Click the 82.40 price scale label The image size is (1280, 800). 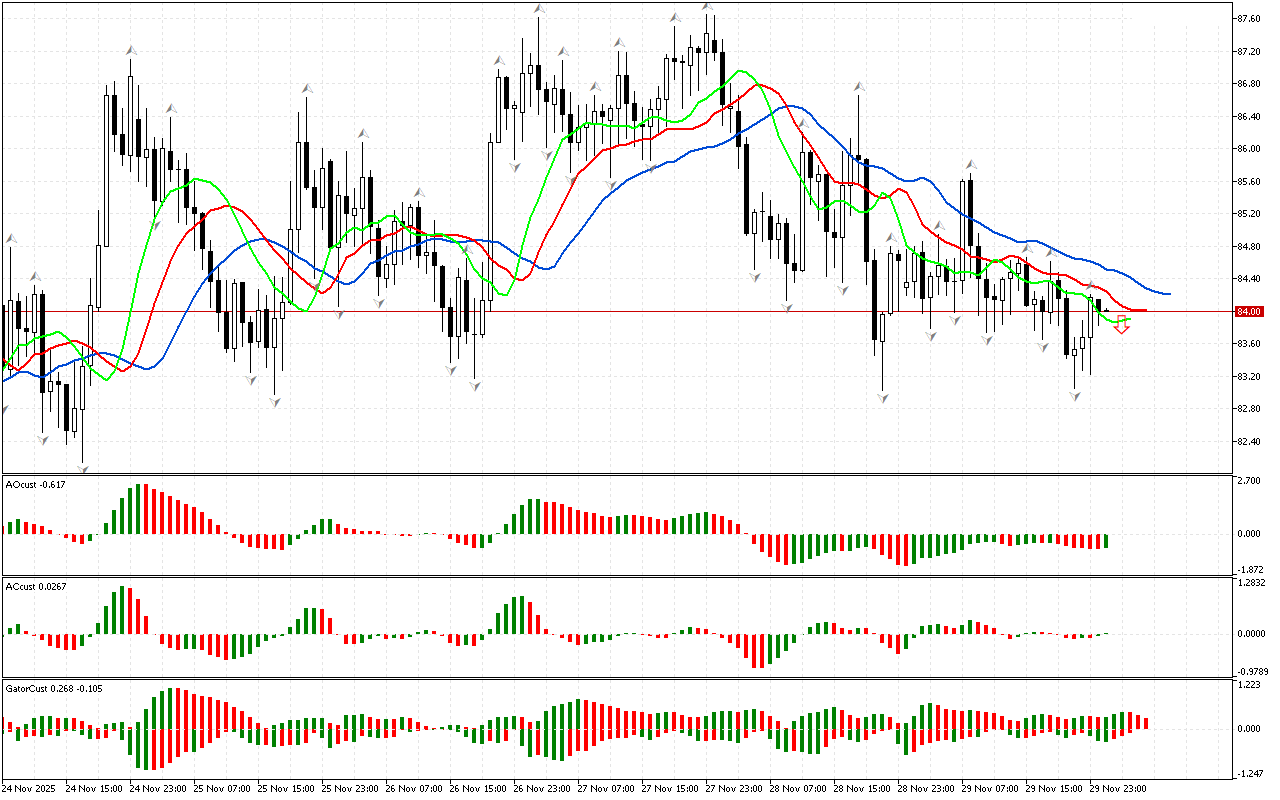pyautogui.click(x=1248, y=442)
